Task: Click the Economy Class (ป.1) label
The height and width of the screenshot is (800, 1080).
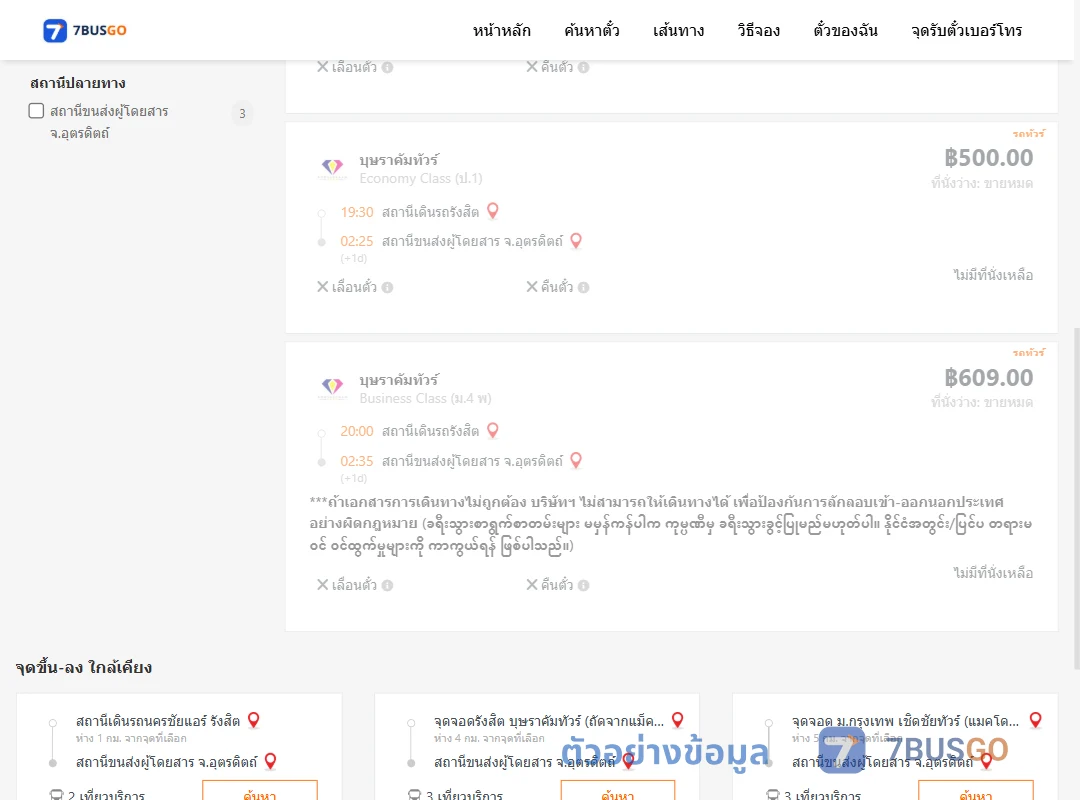Action: pyautogui.click(x=421, y=178)
